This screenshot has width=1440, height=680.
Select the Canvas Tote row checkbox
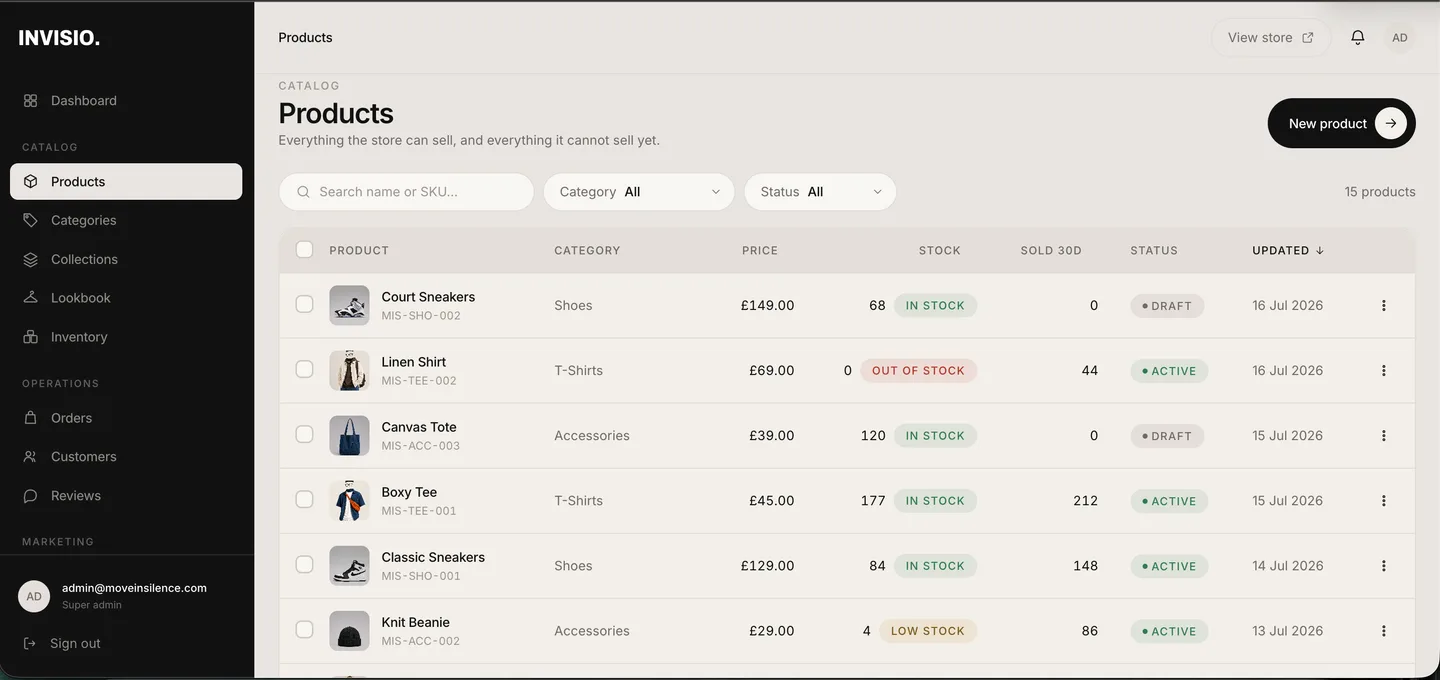[x=305, y=434]
